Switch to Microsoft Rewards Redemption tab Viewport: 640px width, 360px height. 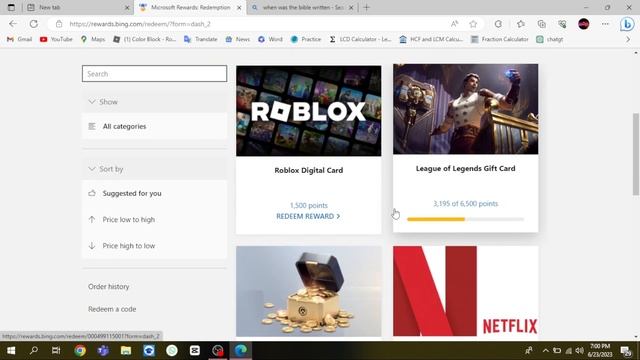(191, 7)
